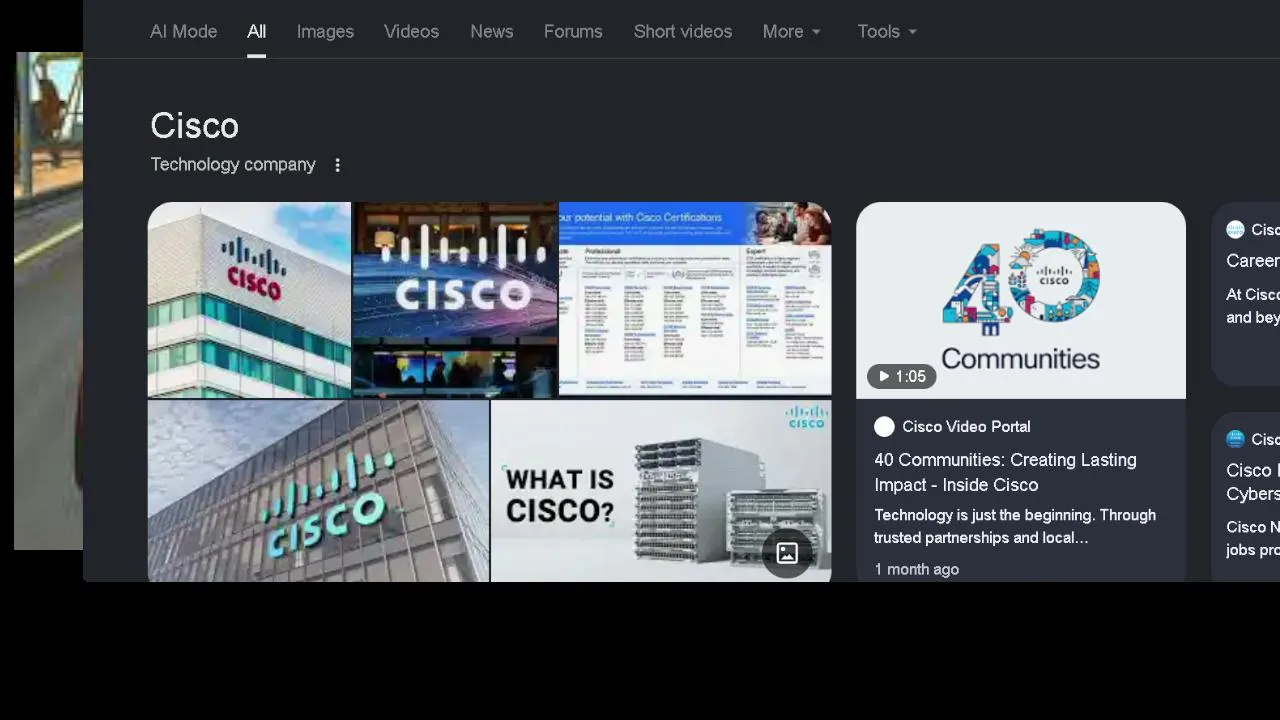Click the 1:05 video duration badge
This screenshot has width=1280, height=720.
click(x=902, y=377)
